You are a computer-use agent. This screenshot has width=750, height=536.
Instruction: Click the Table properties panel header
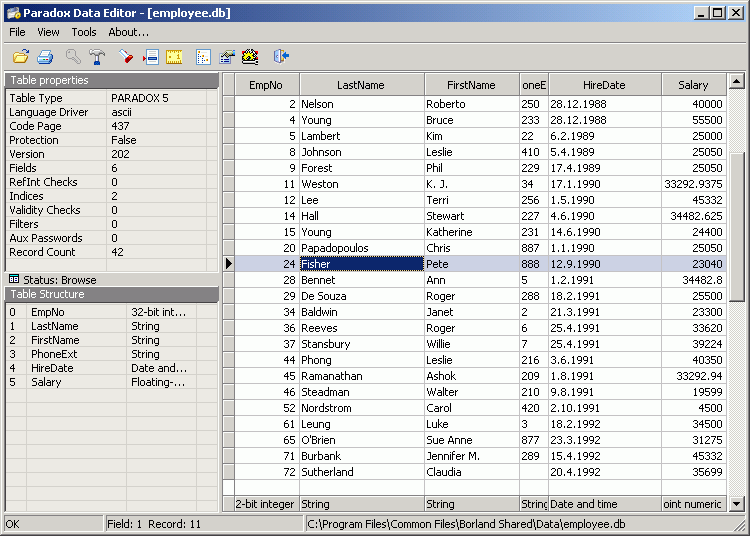(x=112, y=80)
